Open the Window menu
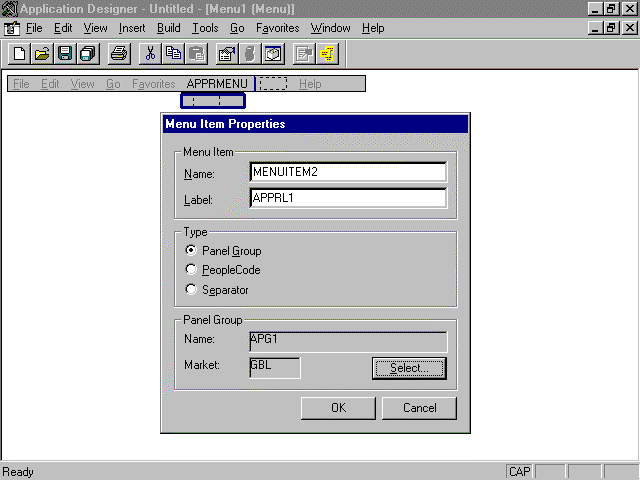The image size is (640, 480). tap(331, 28)
